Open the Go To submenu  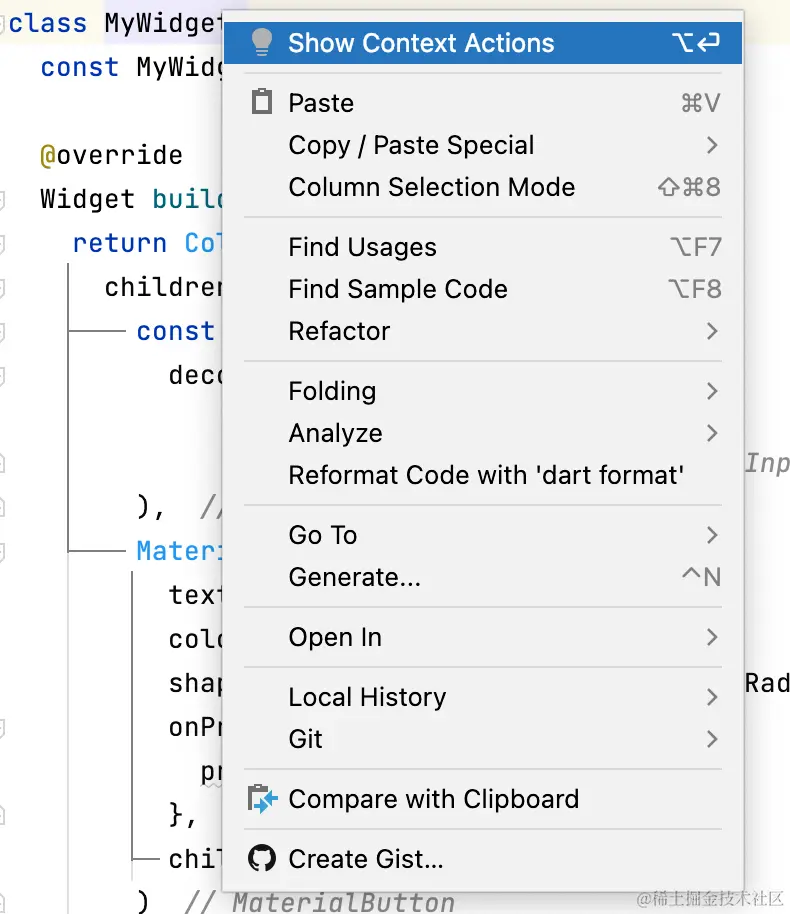click(483, 535)
